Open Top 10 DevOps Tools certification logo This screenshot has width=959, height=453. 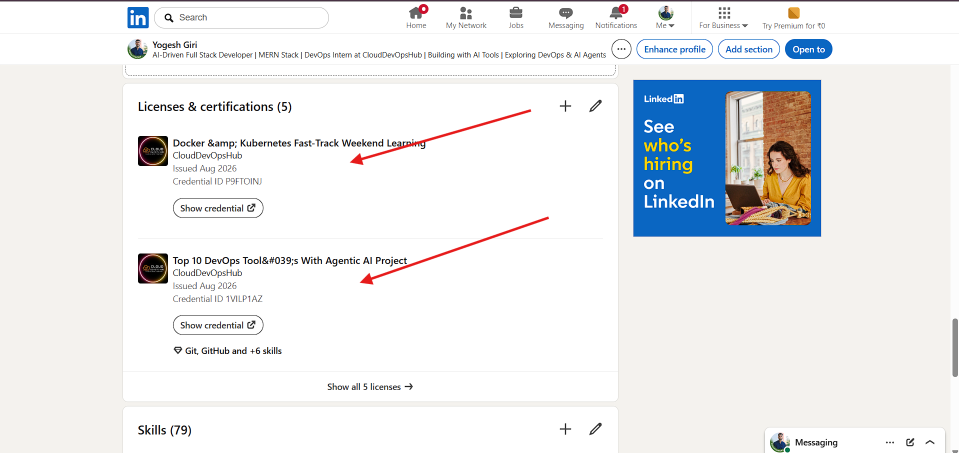click(153, 268)
